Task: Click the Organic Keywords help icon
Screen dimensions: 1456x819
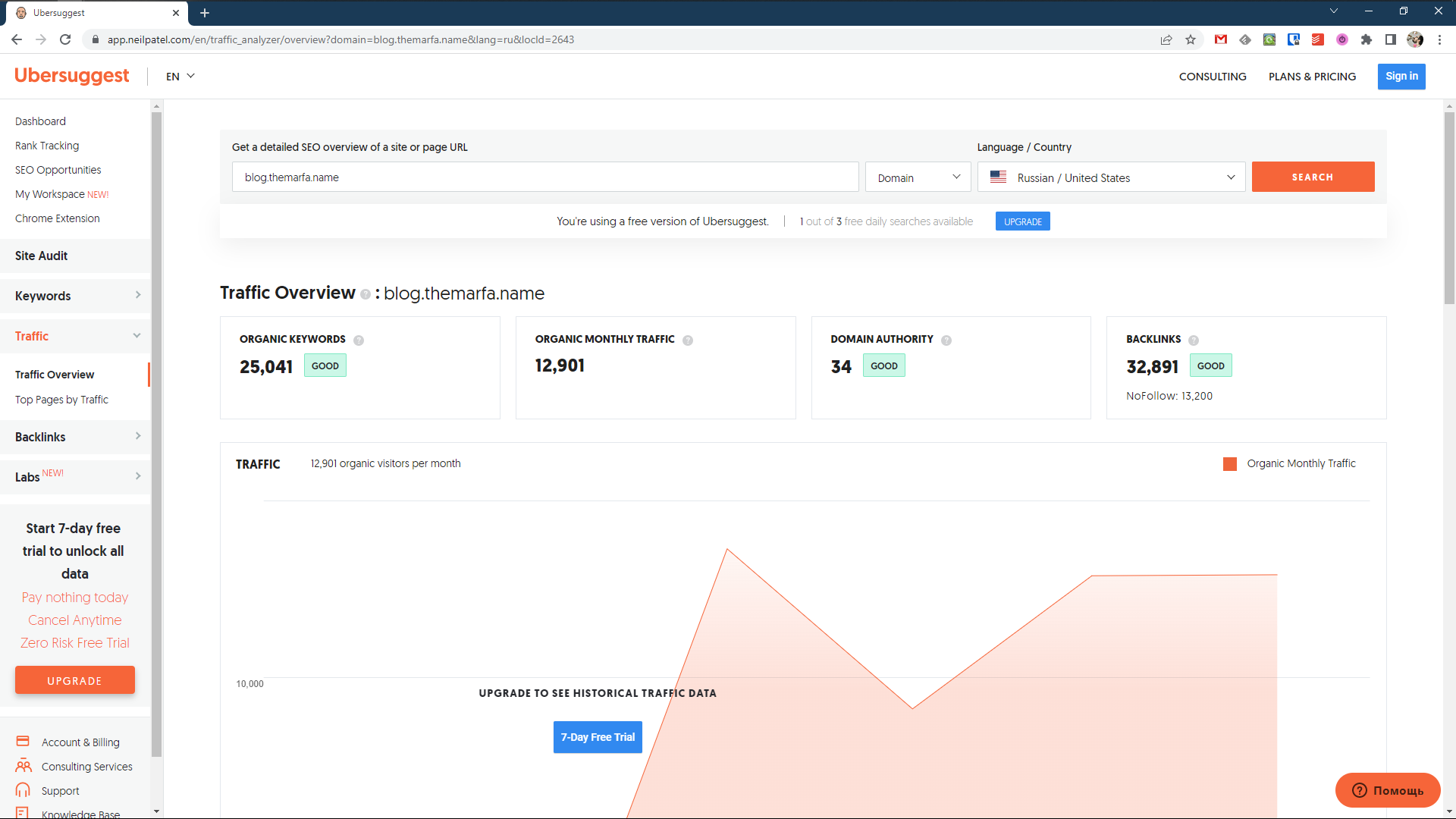Action: (x=359, y=340)
